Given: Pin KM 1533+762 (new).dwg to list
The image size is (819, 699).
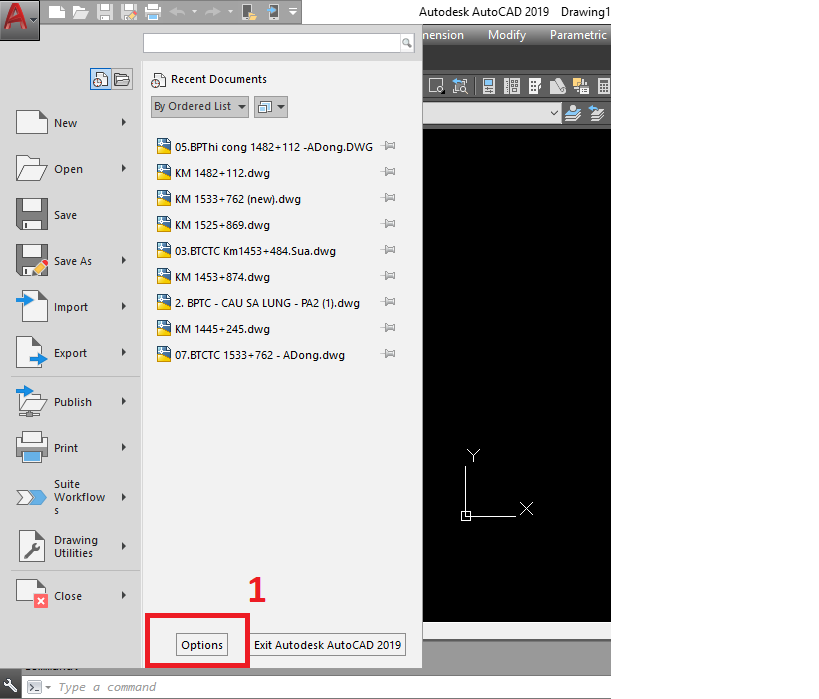Looking at the screenshot, I should point(389,197).
